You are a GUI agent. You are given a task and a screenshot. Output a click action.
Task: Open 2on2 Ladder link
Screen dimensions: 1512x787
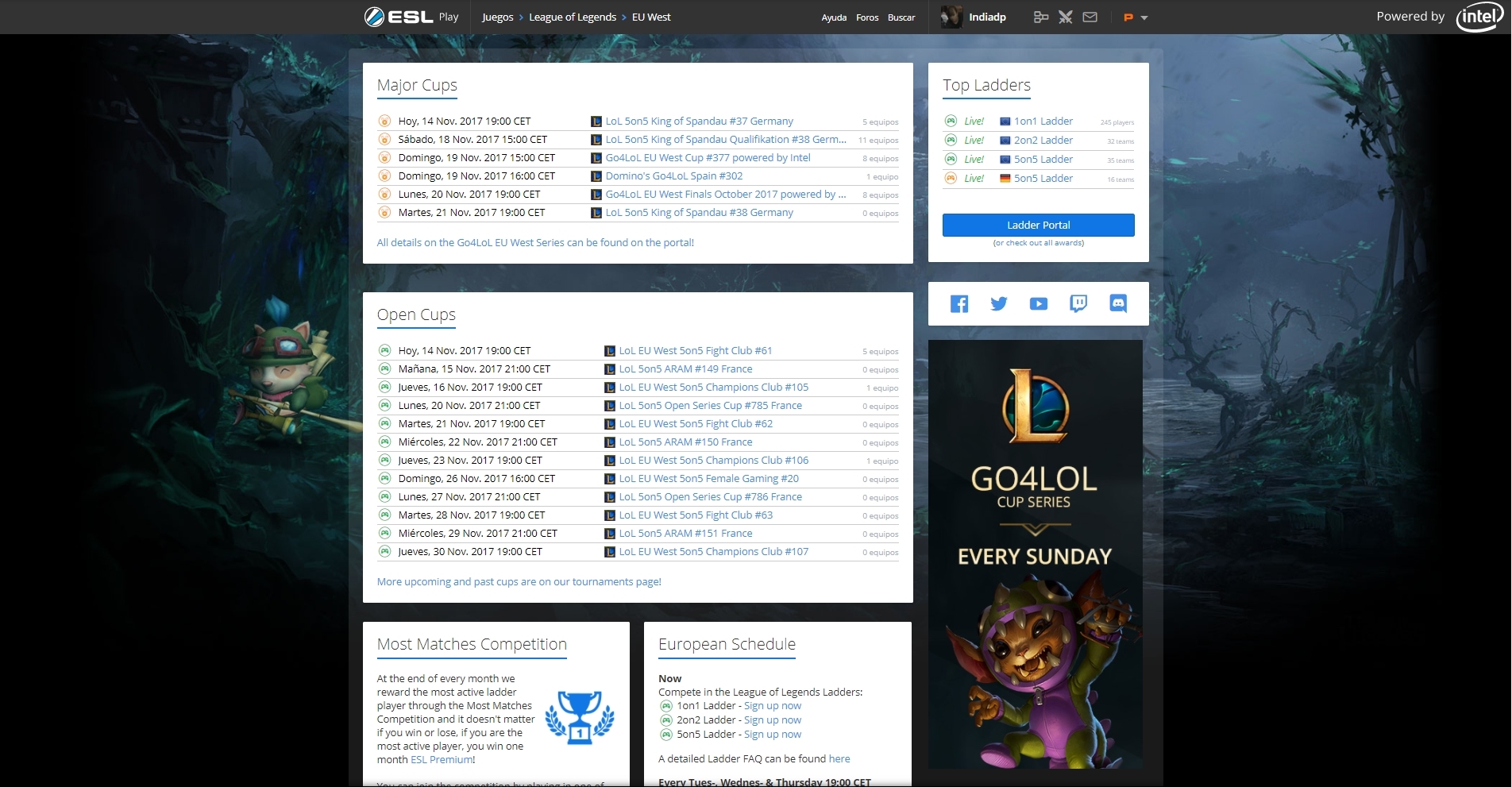[x=1043, y=141]
